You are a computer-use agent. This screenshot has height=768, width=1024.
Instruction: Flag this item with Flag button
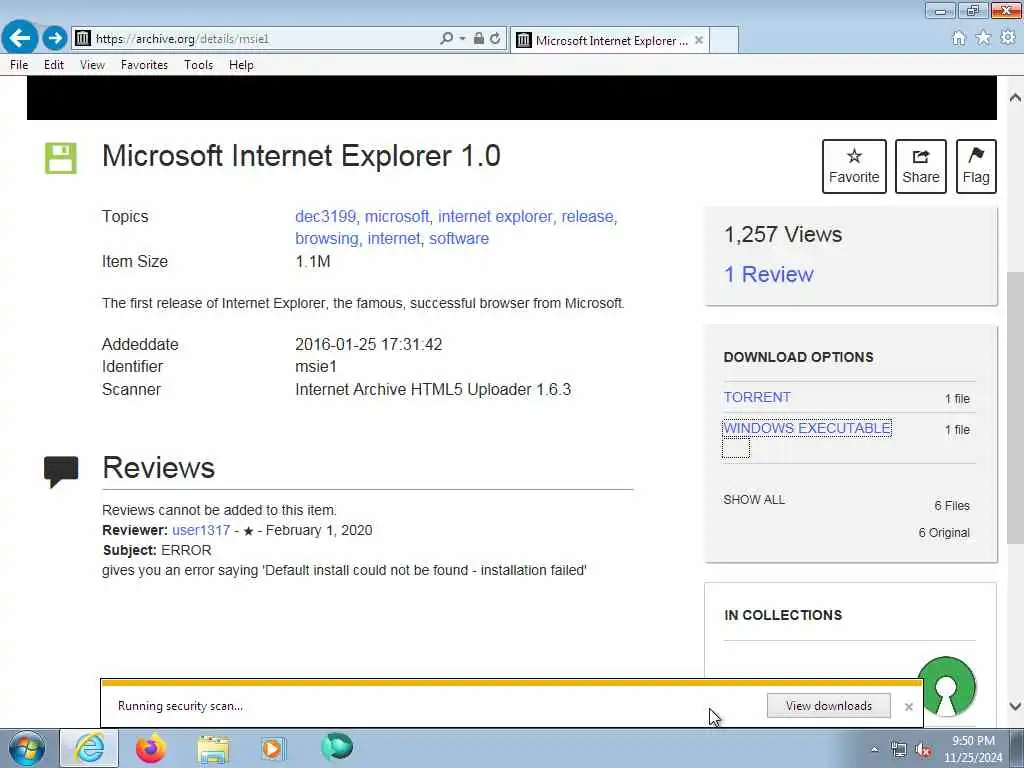976,166
